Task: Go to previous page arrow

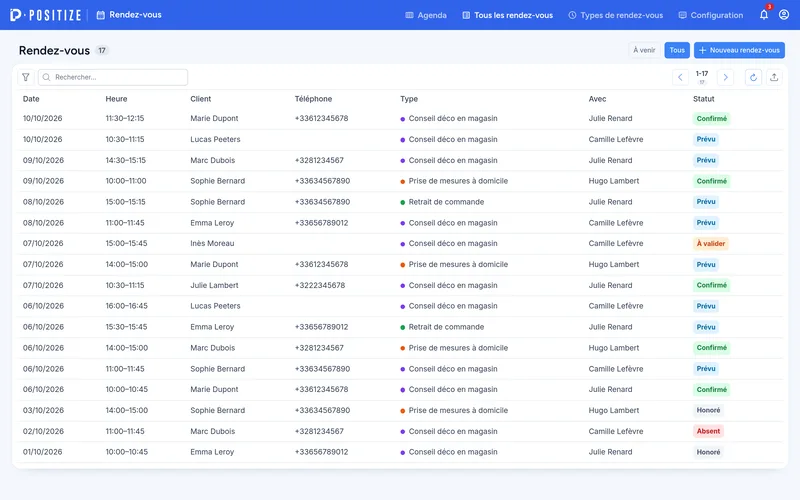Action: (x=680, y=78)
